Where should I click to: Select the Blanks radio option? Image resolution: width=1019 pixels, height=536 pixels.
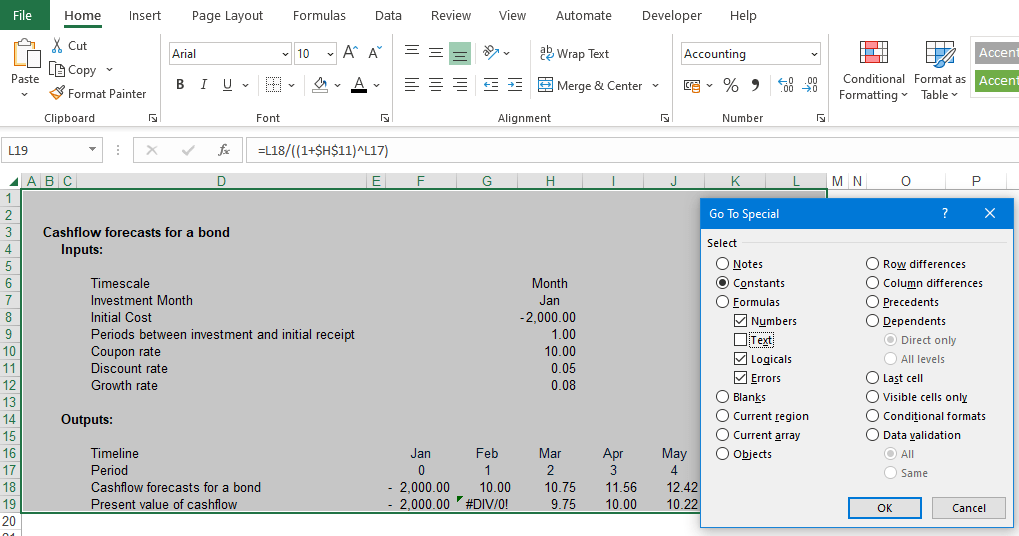[x=723, y=397]
